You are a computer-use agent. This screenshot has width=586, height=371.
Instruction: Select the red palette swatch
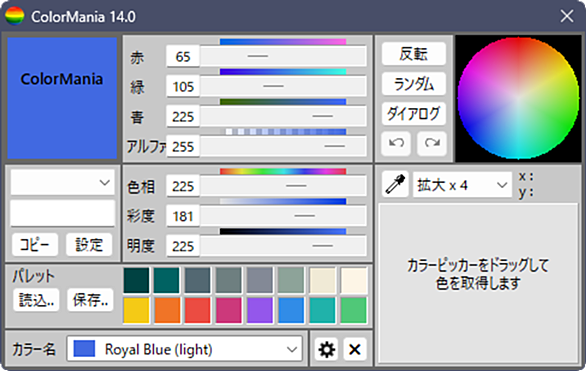198,310
